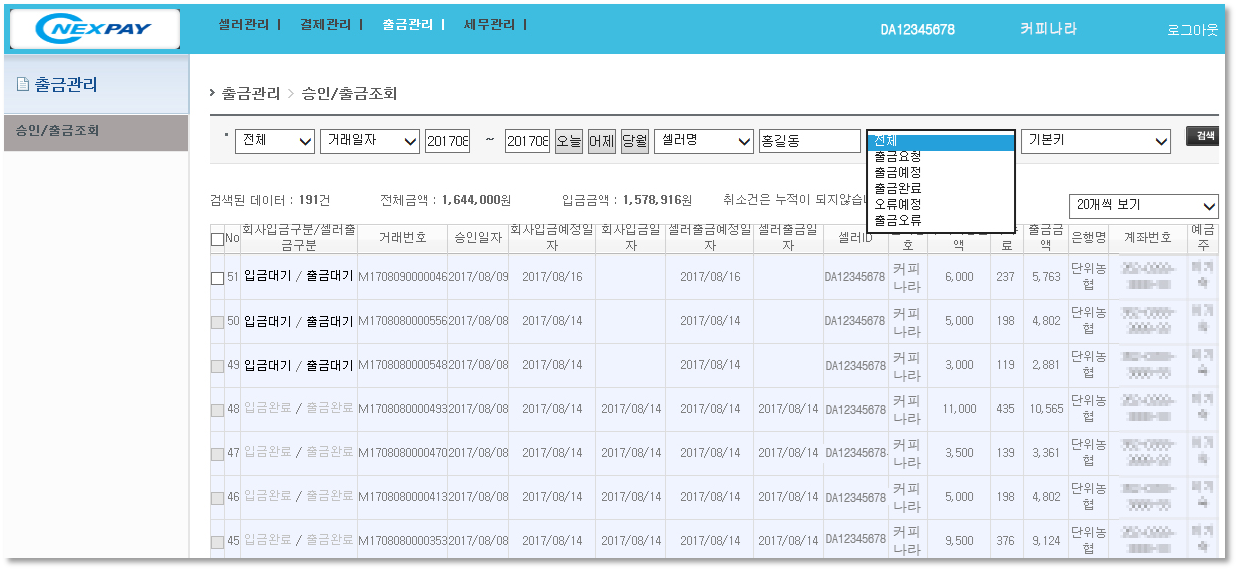Click the 입금금액 : 1,578,916원 summary
Viewport: 1237px width, 570px height.
(627, 200)
